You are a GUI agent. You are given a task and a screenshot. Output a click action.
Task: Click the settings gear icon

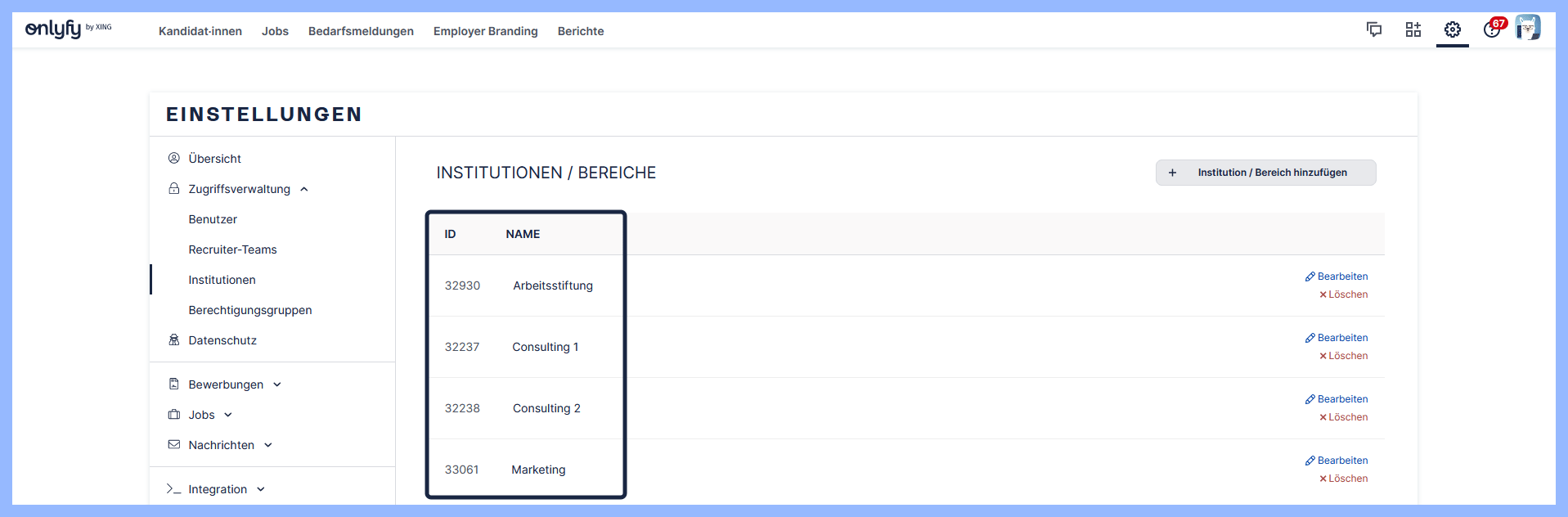[1453, 30]
